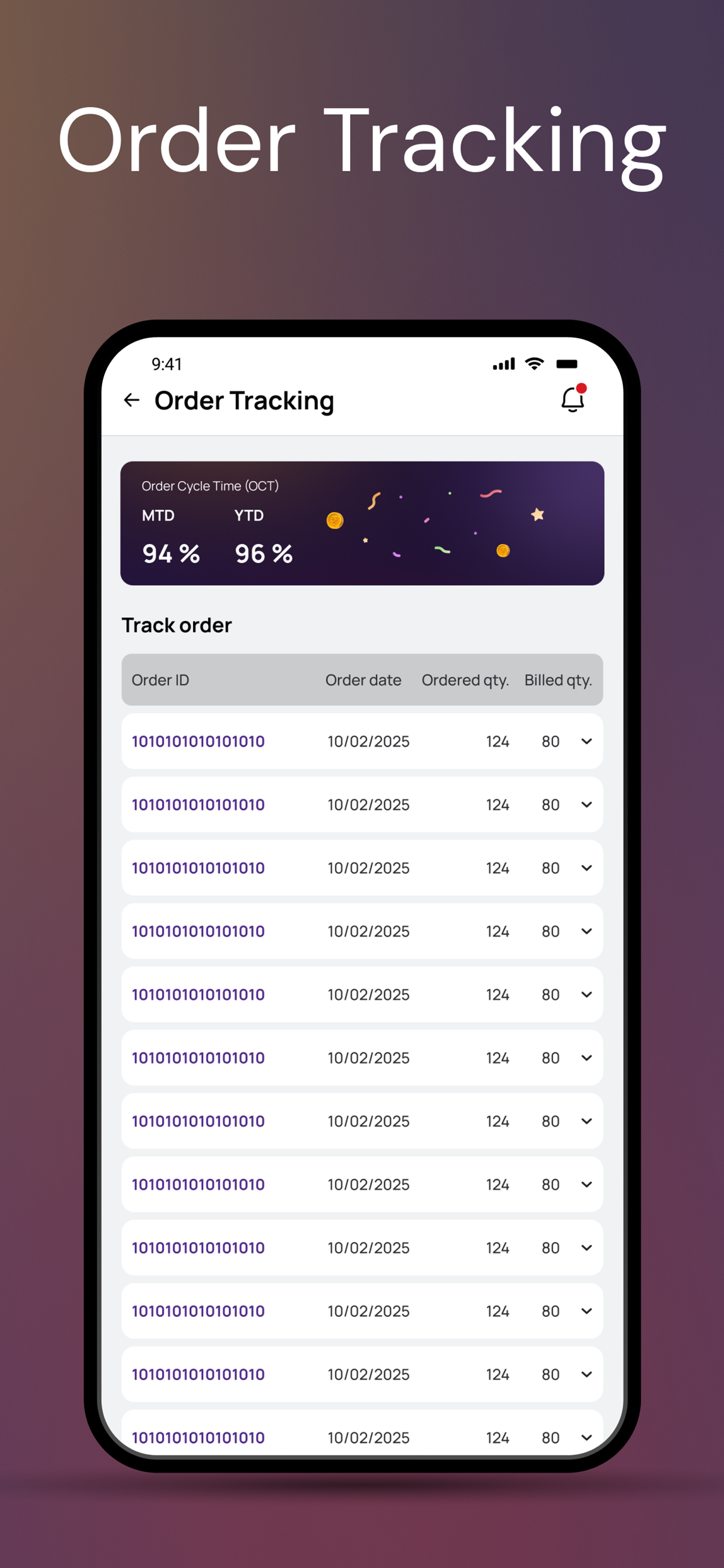Sort by Order date column header
The image size is (724, 1568).
[x=363, y=680]
